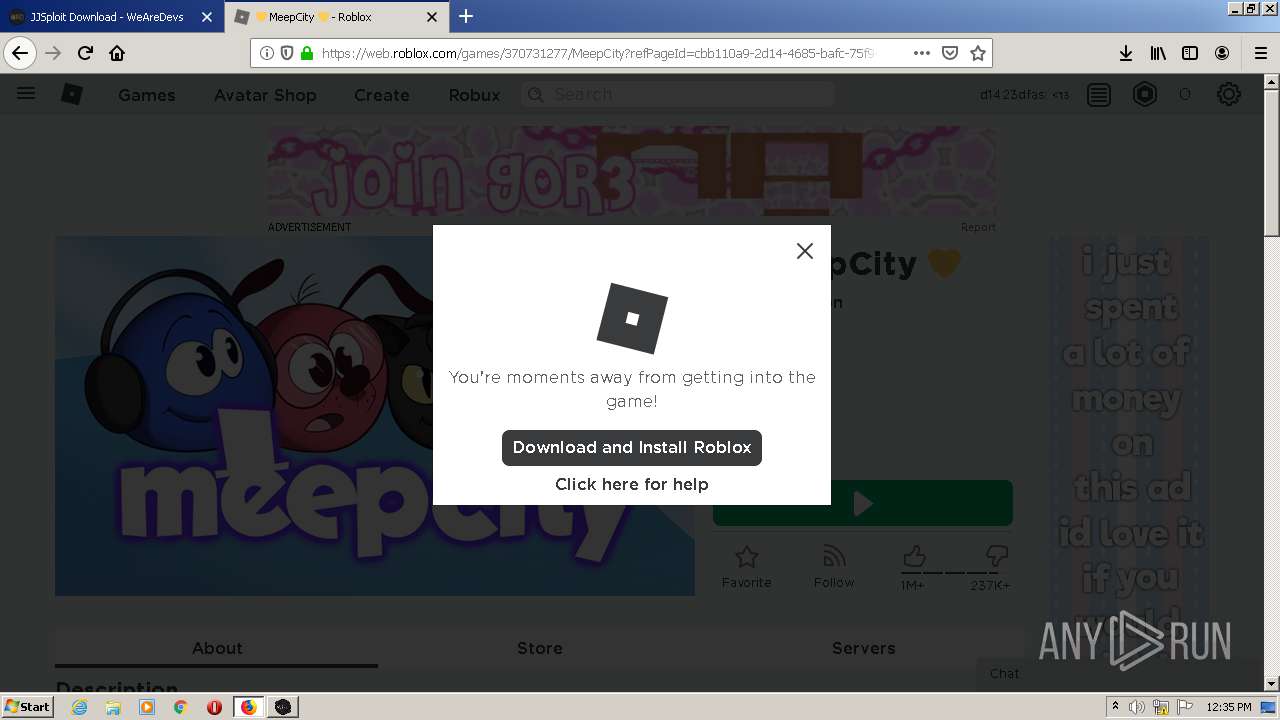Open volume control in system tray
The height and width of the screenshot is (720, 1280).
point(1137,707)
